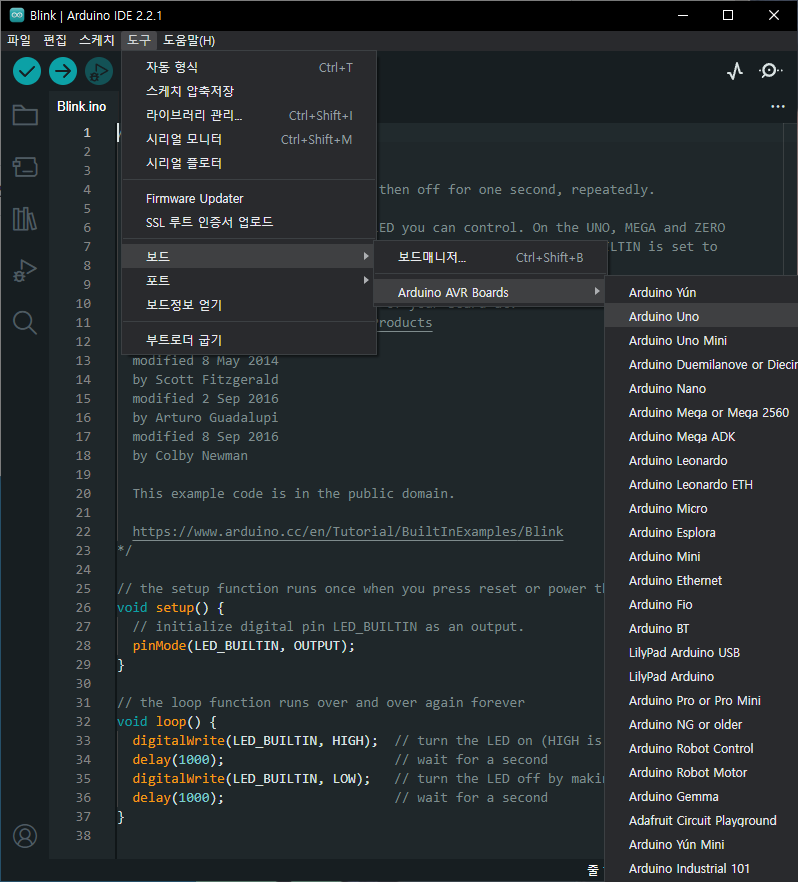Open 라이브러리 관리... entry
798x882 pixels.
click(249, 115)
